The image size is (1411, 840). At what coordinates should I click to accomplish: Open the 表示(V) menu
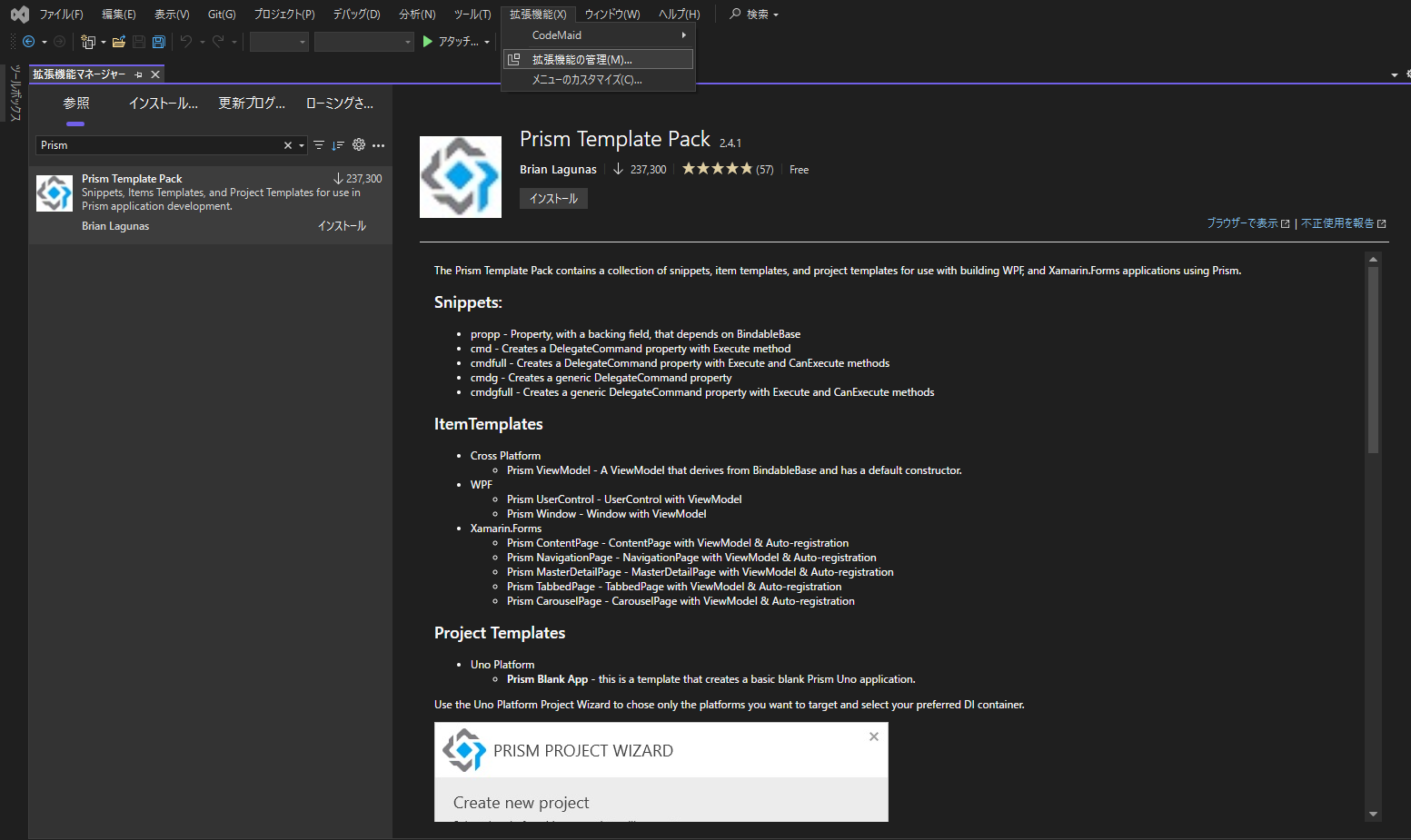point(172,15)
